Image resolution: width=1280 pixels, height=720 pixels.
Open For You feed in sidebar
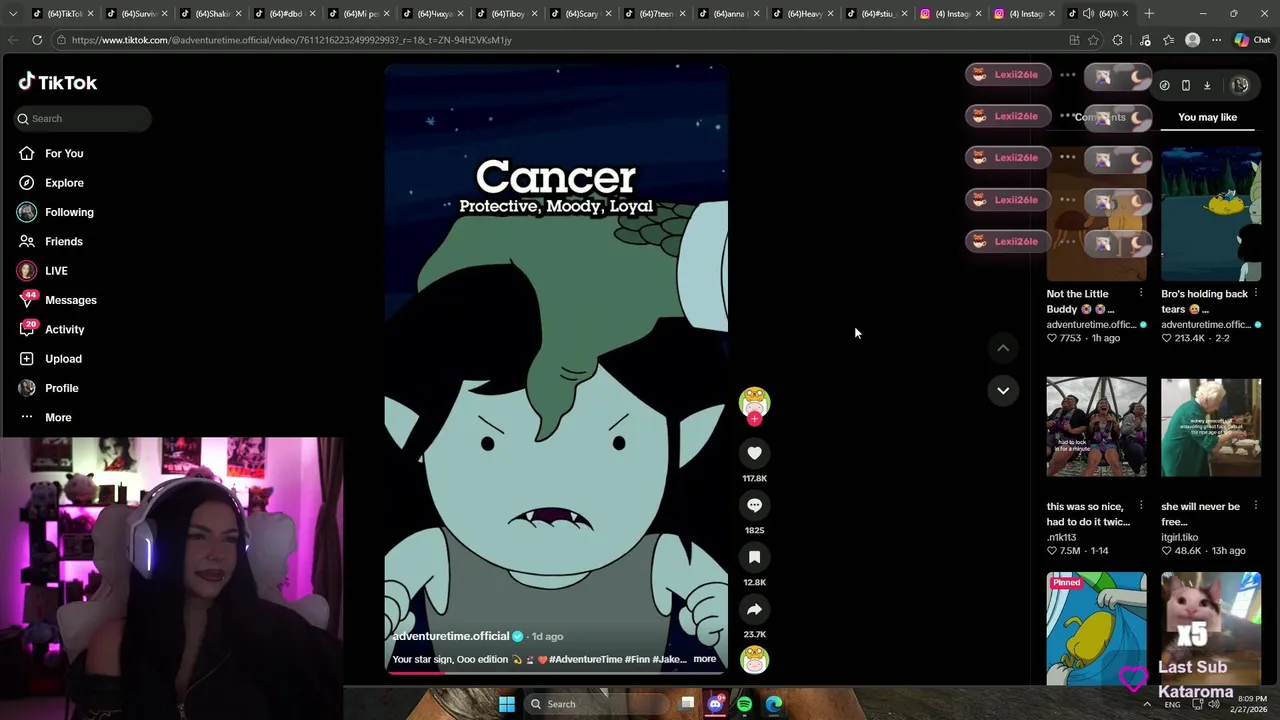(x=64, y=153)
